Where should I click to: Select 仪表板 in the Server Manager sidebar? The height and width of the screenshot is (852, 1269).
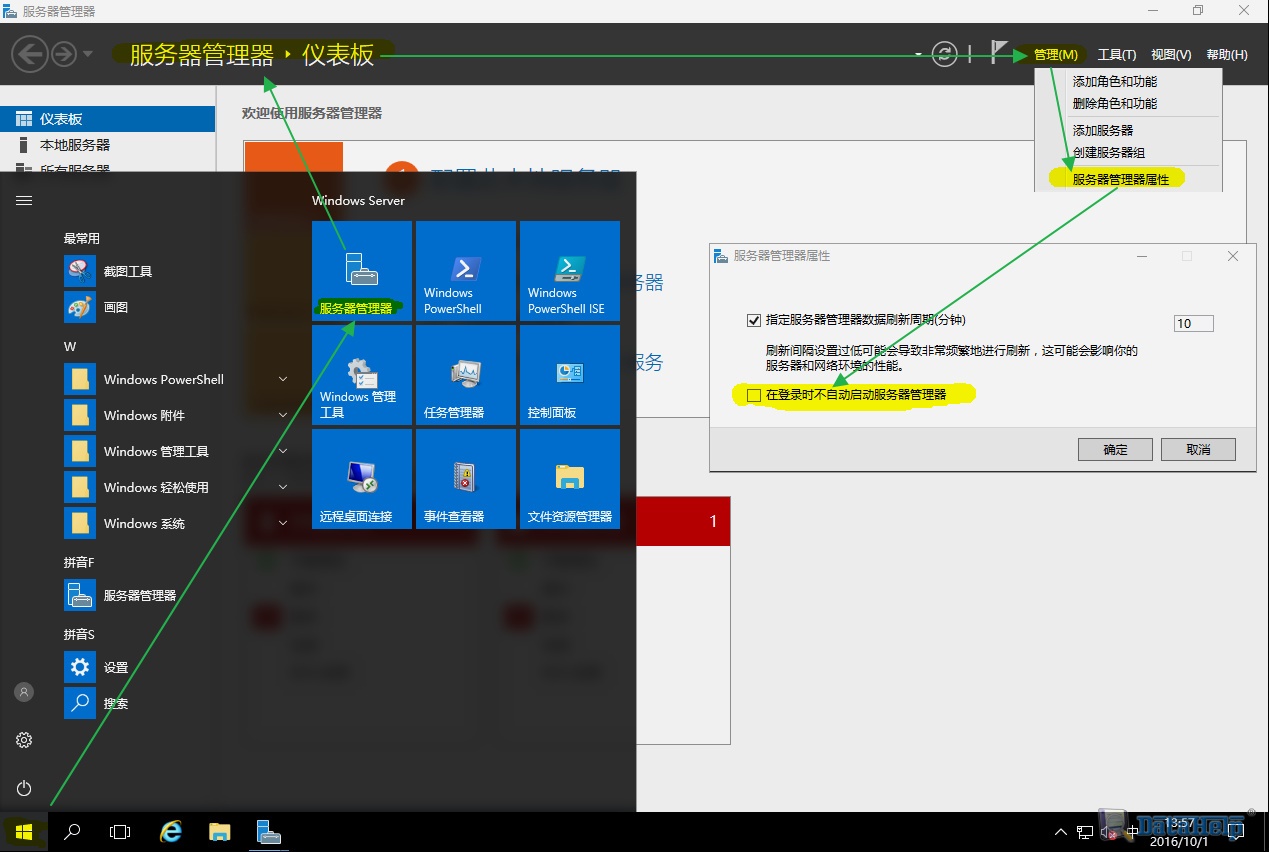(x=108, y=119)
